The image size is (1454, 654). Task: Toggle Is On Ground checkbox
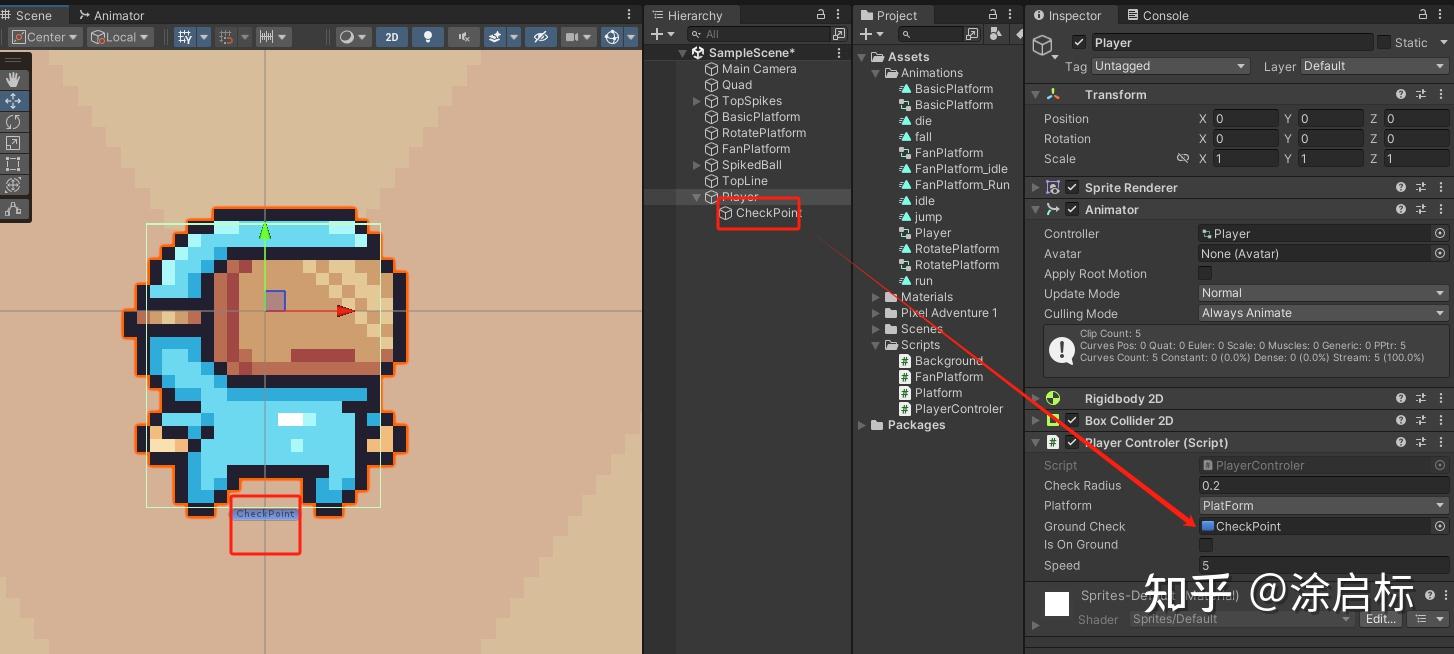tap(1205, 545)
